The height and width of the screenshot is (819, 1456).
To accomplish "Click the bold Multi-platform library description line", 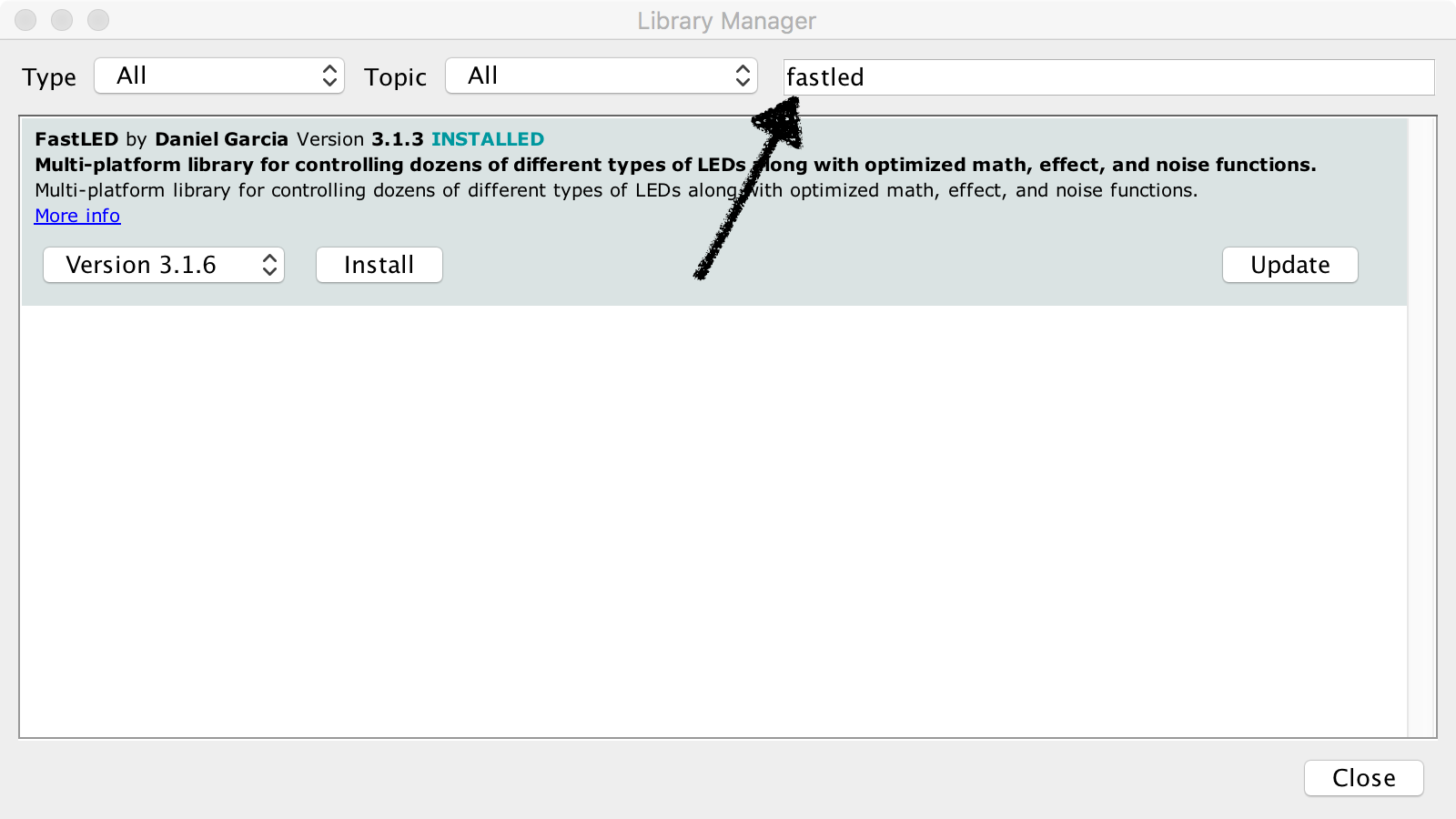I will (675, 165).
